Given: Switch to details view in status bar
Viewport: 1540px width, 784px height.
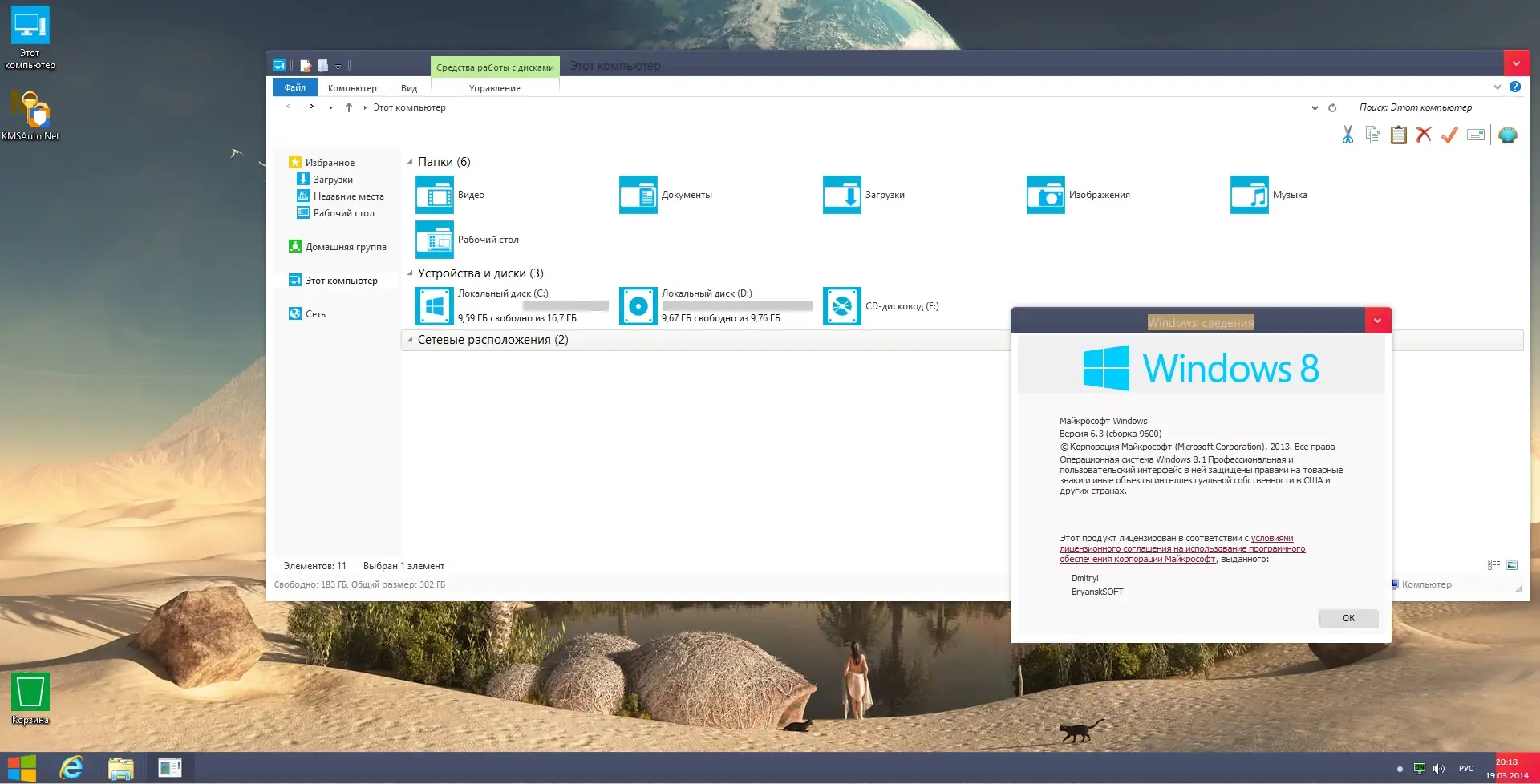Looking at the screenshot, I should pyautogui.click(x=1493, y=565).
